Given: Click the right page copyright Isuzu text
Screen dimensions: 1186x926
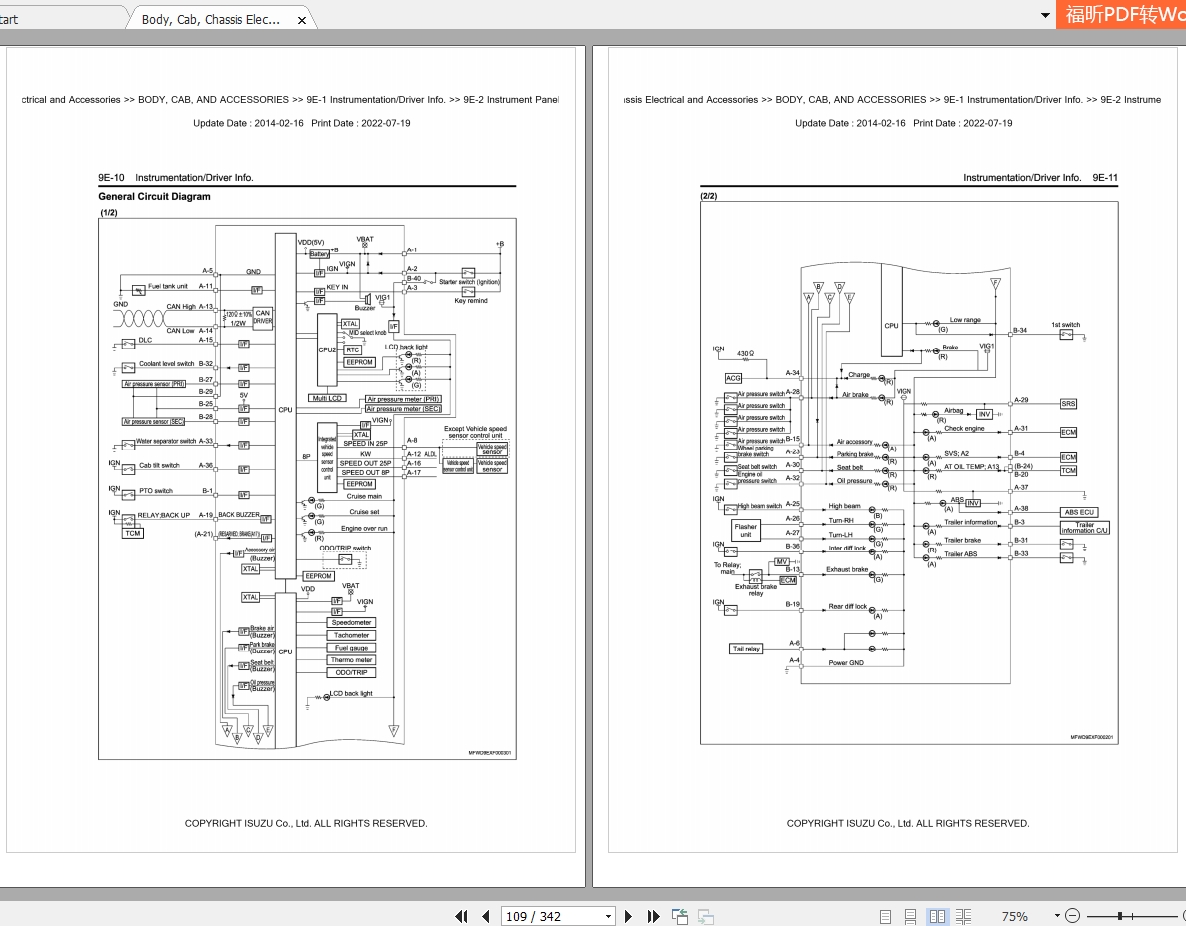Looking at the screenshot, I should click(908, 823).
